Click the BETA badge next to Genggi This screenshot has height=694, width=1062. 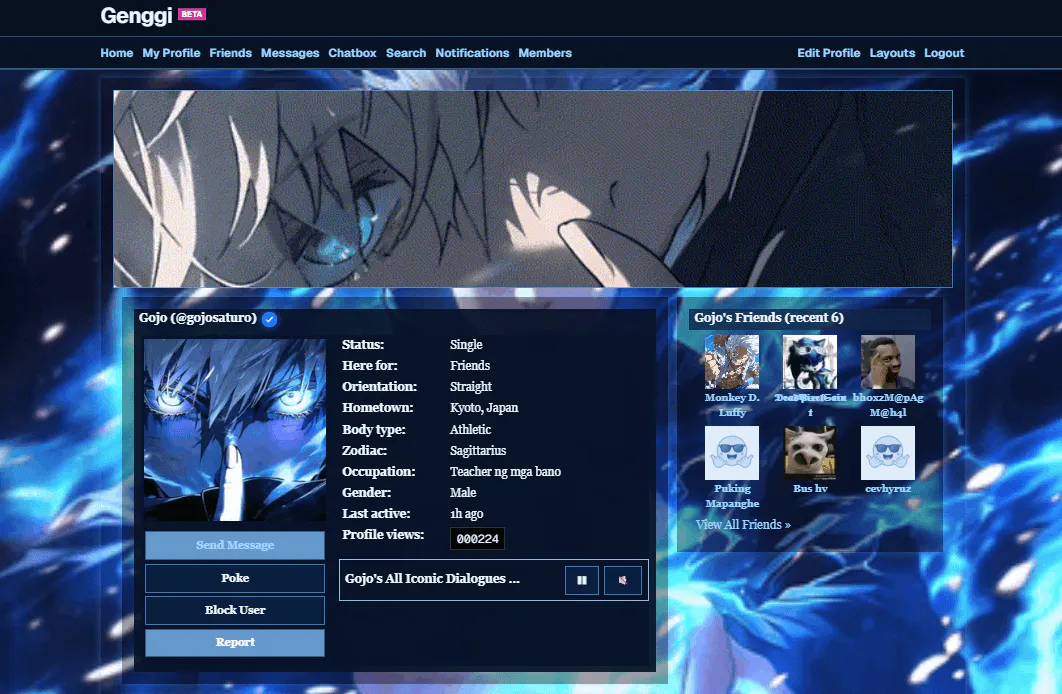(x=192, y=14)
